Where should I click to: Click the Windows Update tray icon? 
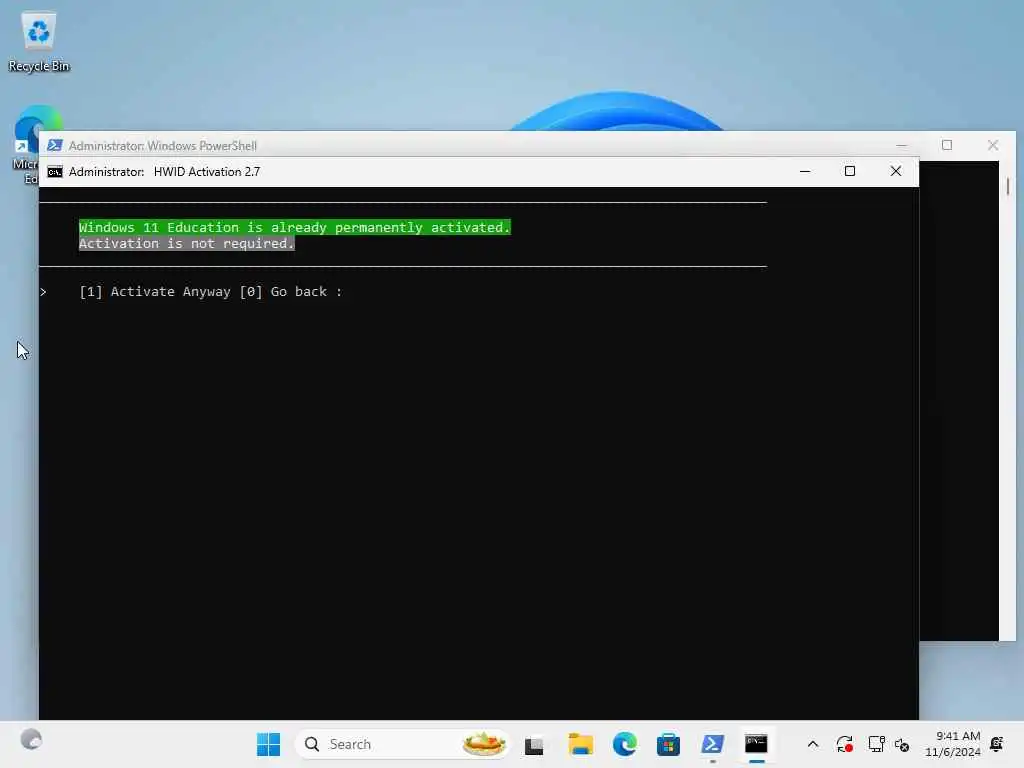pyautogui.click(x=844, y=744)
